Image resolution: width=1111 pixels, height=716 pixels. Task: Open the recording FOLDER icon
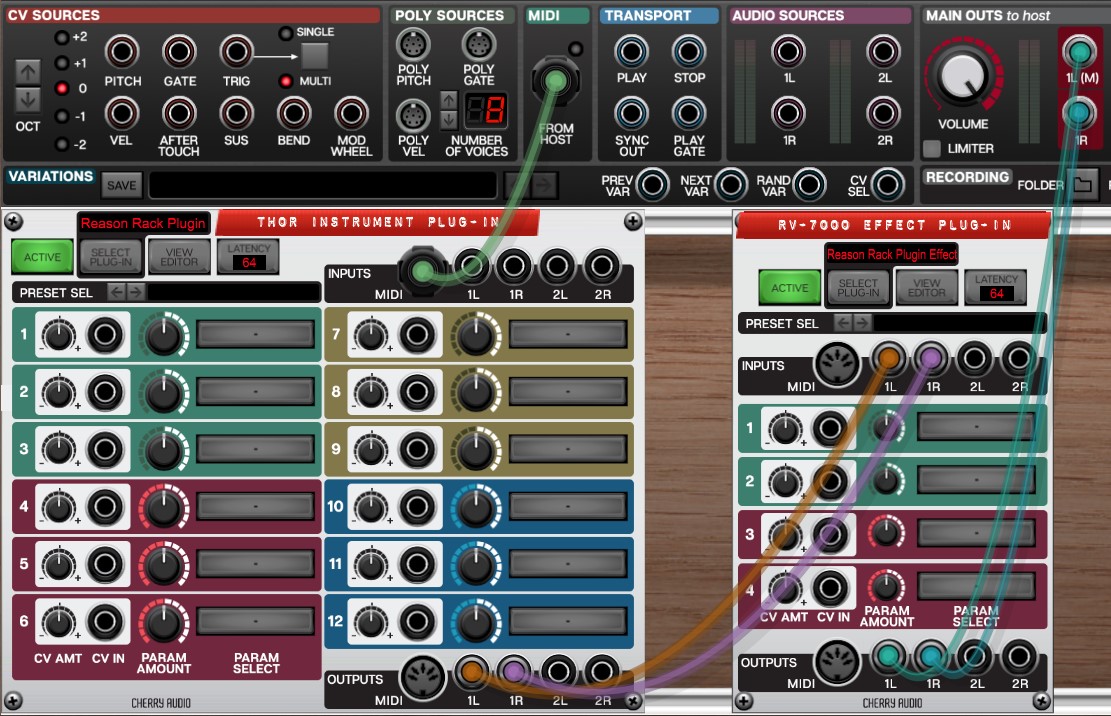pyautogui.click(x=1083, y=185)
